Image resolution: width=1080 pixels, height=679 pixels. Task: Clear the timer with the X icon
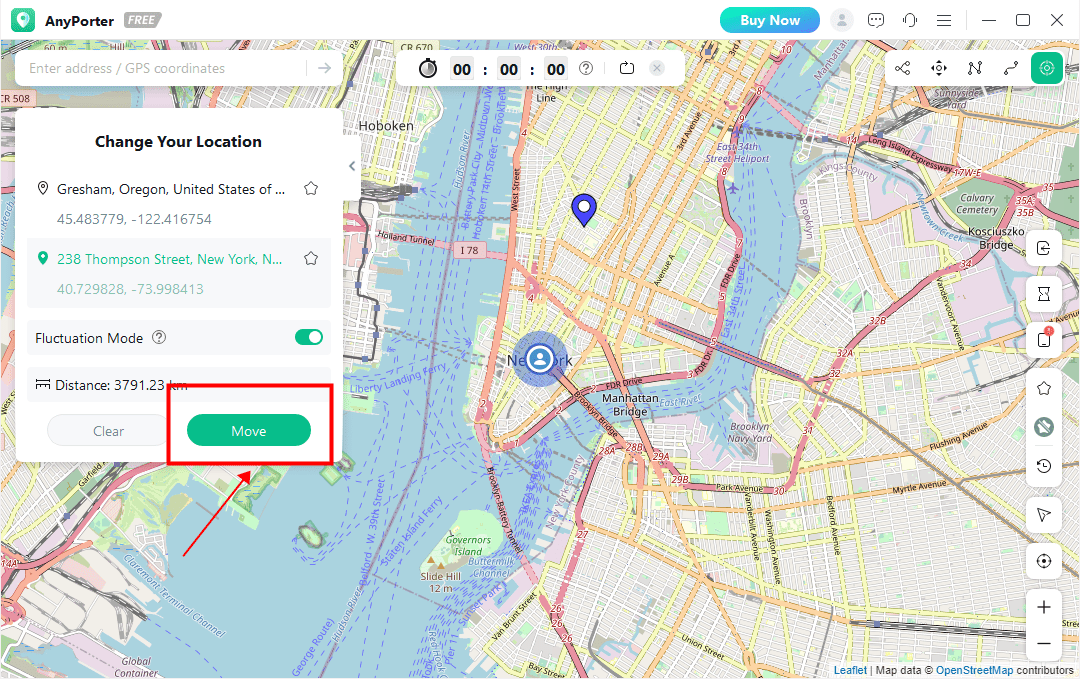coord(657,68)
